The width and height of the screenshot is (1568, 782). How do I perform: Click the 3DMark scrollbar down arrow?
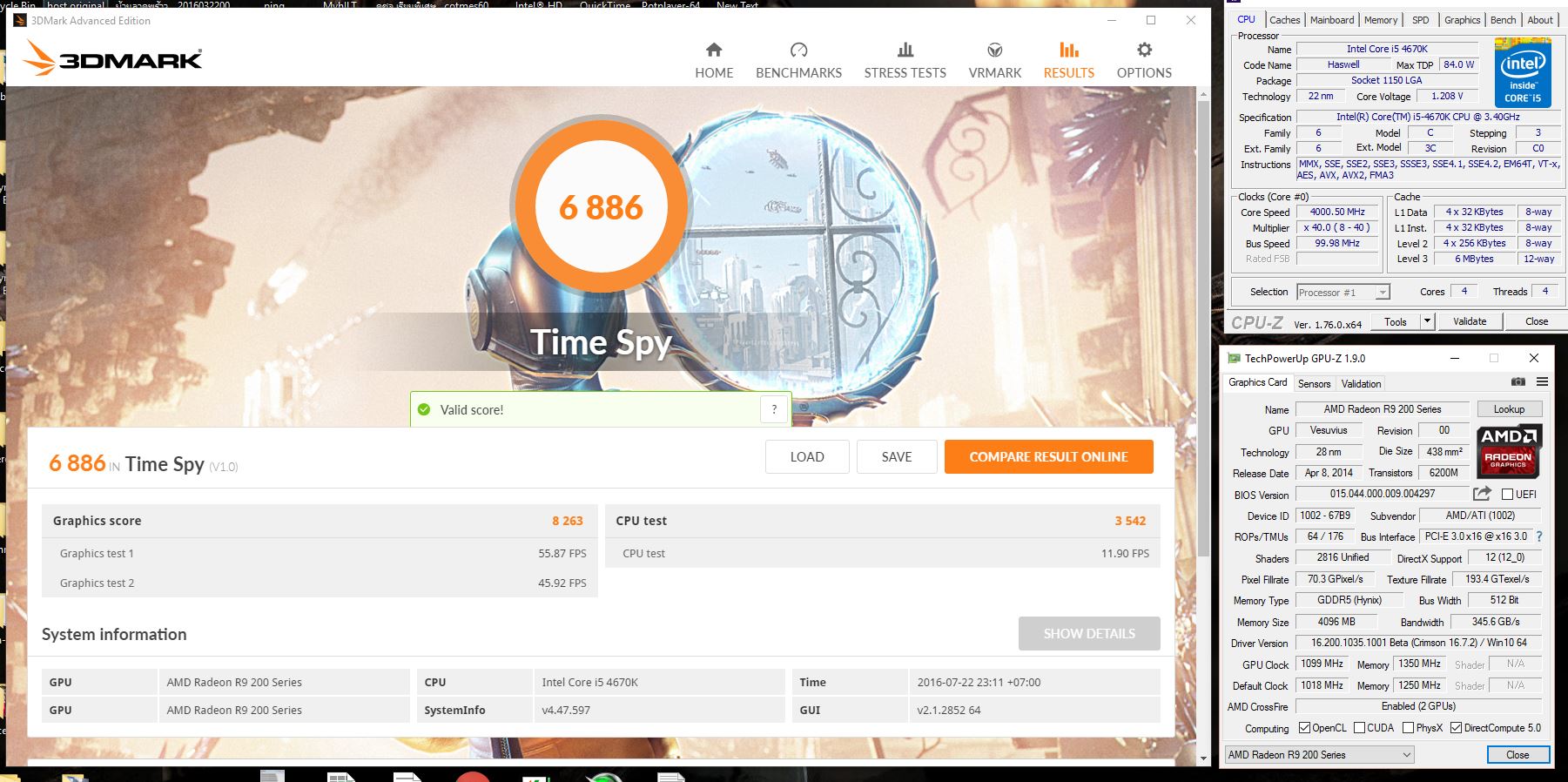tap(1204, 758)
